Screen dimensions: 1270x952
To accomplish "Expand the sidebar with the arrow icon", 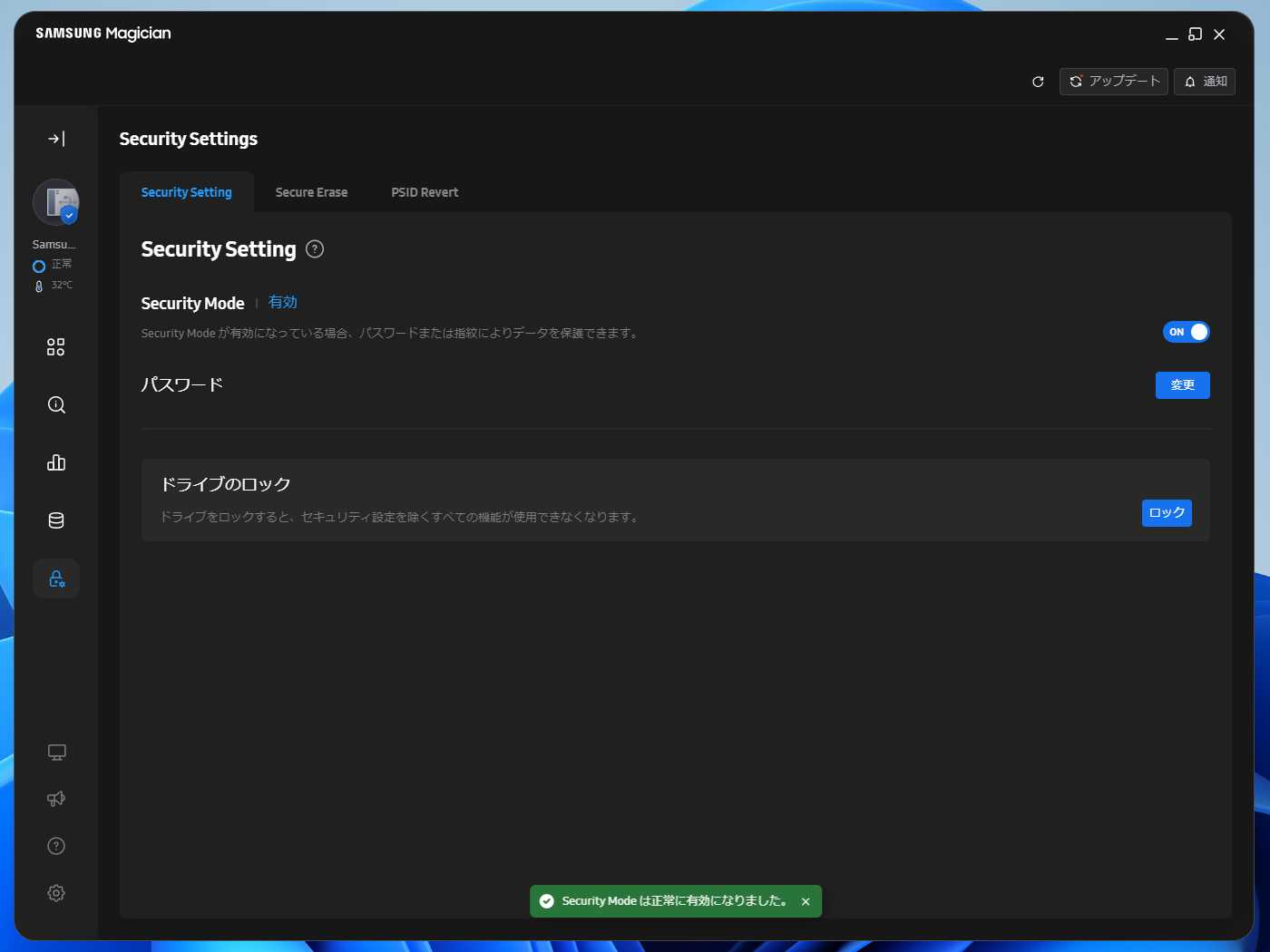I will pos(56,139).
